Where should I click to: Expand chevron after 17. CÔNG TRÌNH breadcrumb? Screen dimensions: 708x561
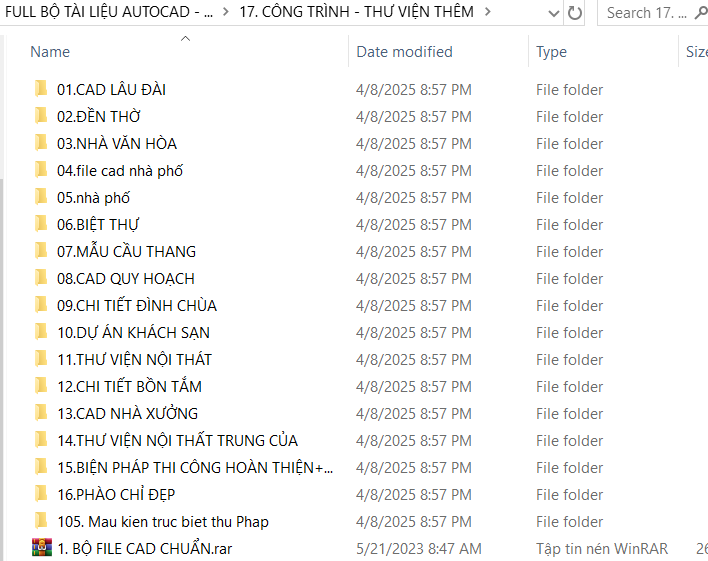(x=488, y=12)
